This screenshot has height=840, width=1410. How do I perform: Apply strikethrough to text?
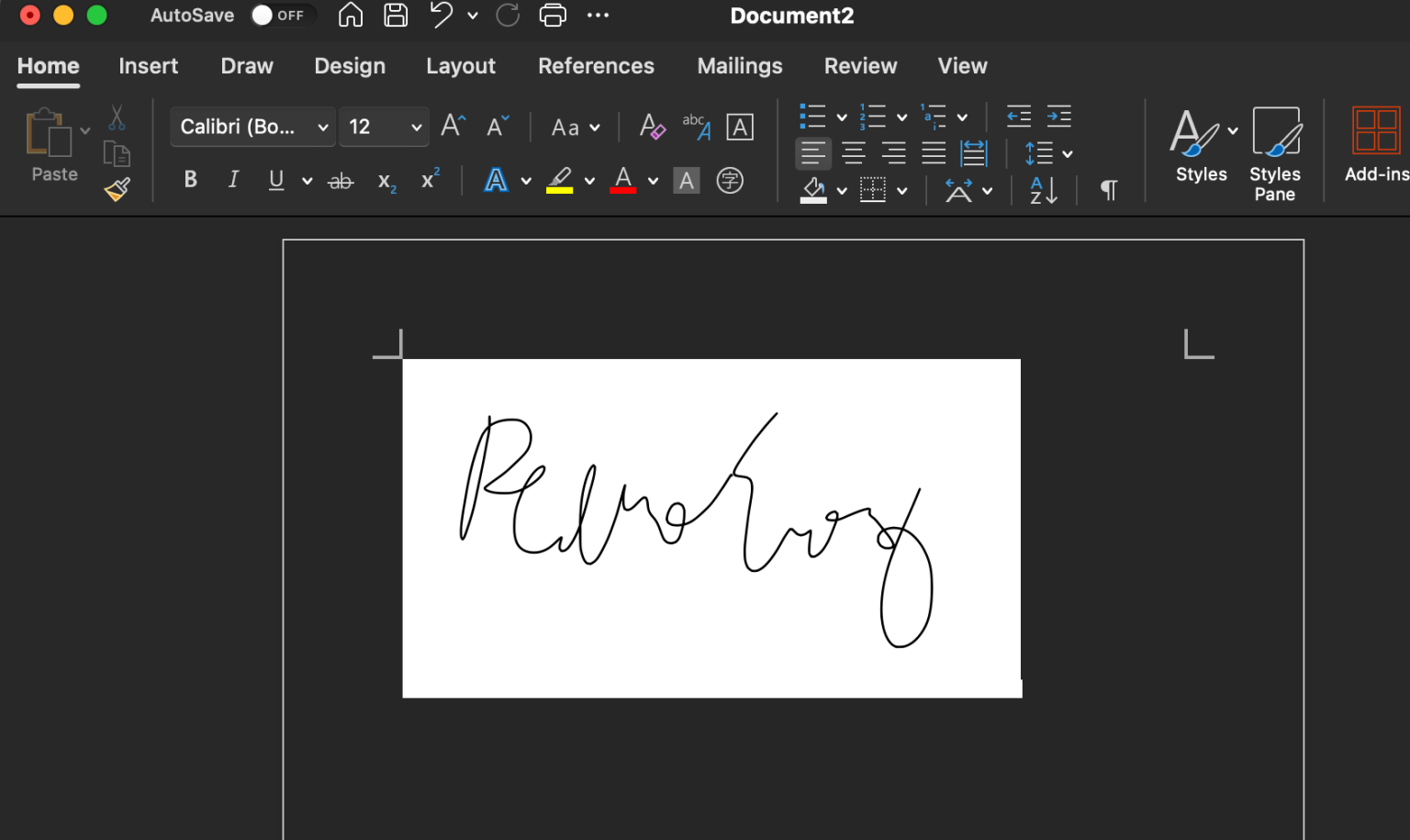tap(341, 180)
